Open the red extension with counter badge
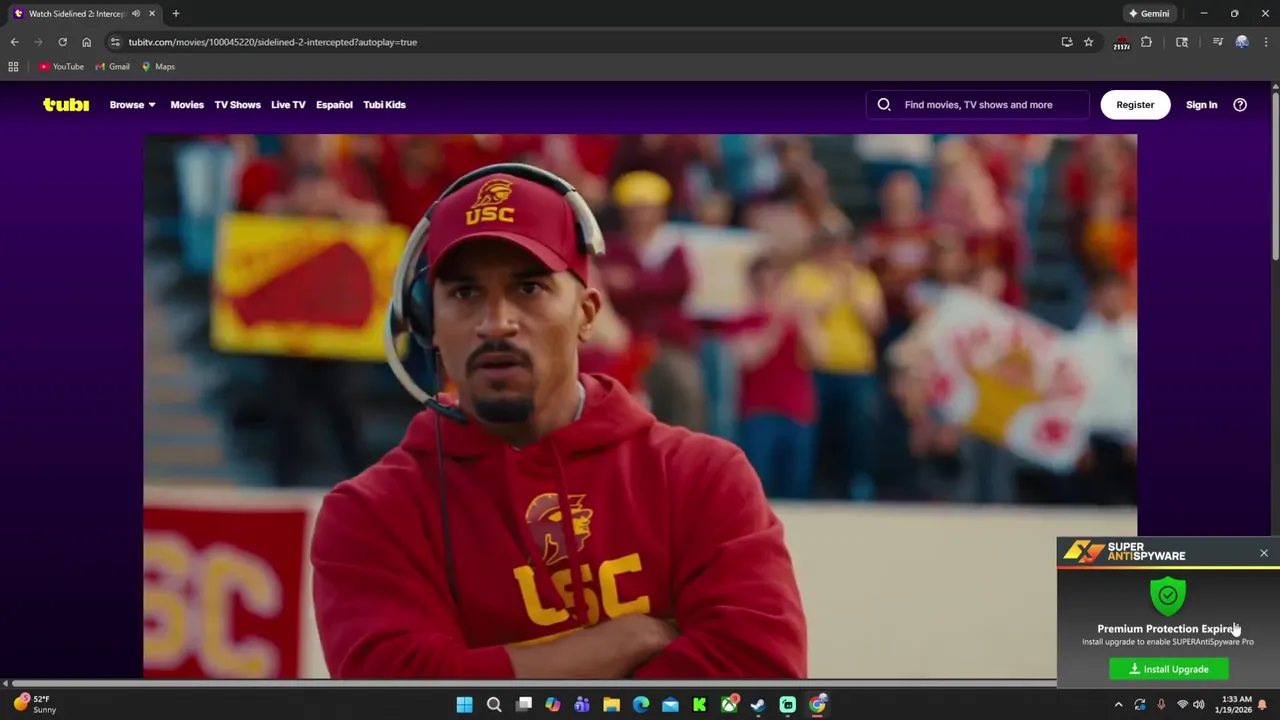Image resolution: width=1280 pixels, height=720 pixels. coord(1121,42)
